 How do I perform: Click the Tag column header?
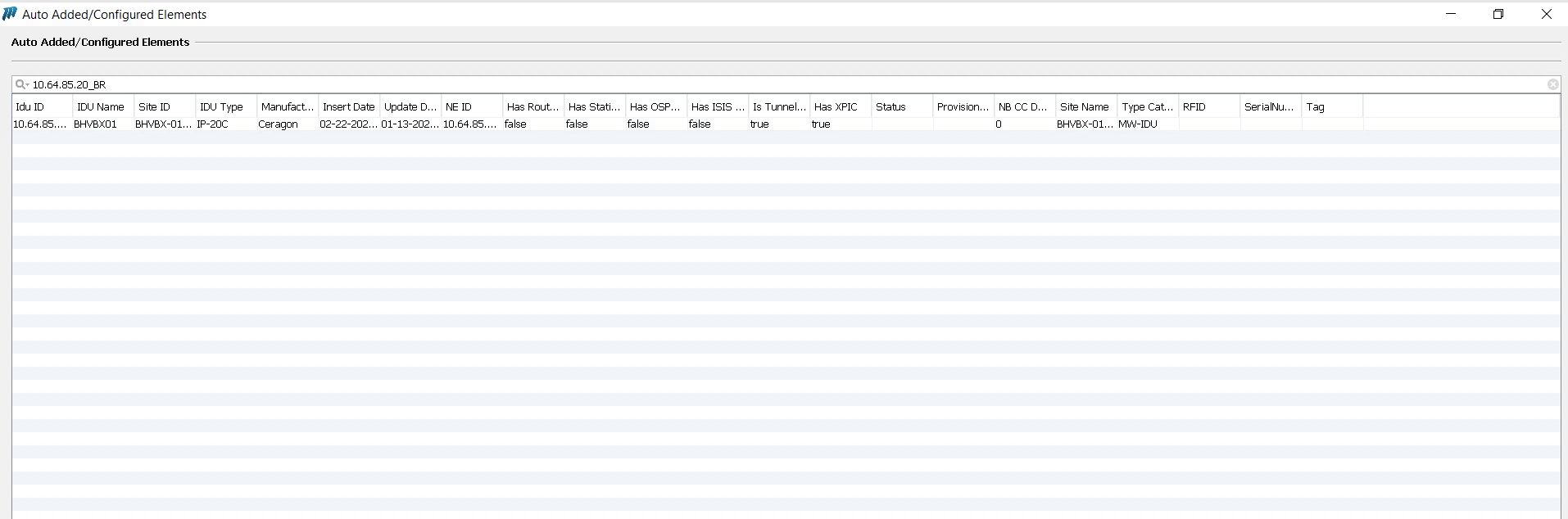(x=1331, y=106)
